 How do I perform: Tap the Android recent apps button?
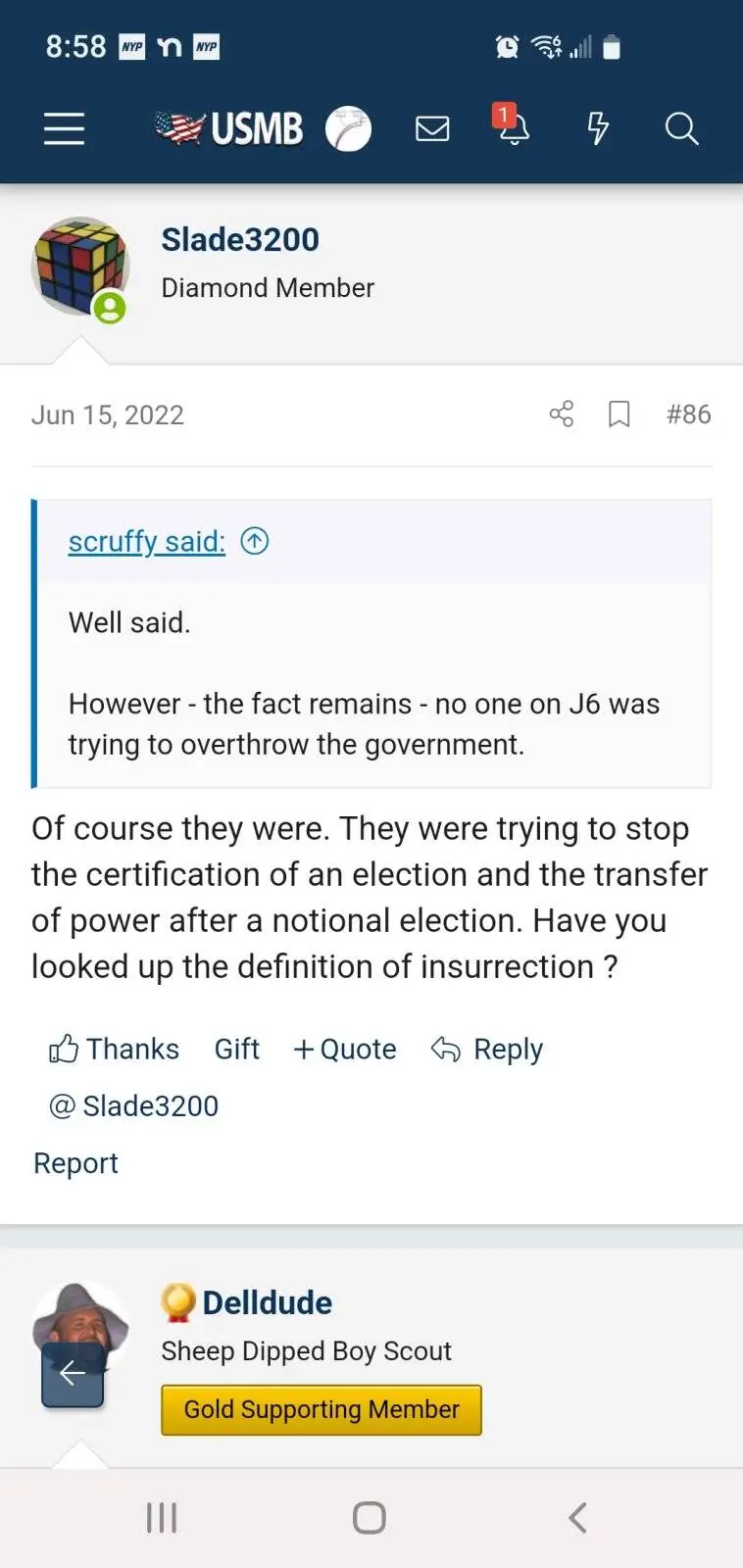click(x=162, y=1518)
